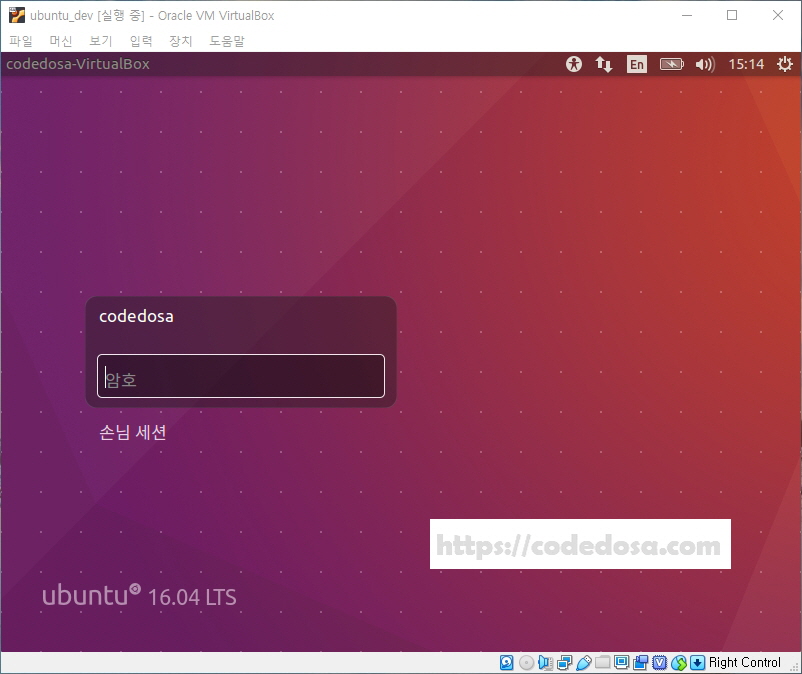
Task: Close the VirtualBox window
Action: (778, 15)
